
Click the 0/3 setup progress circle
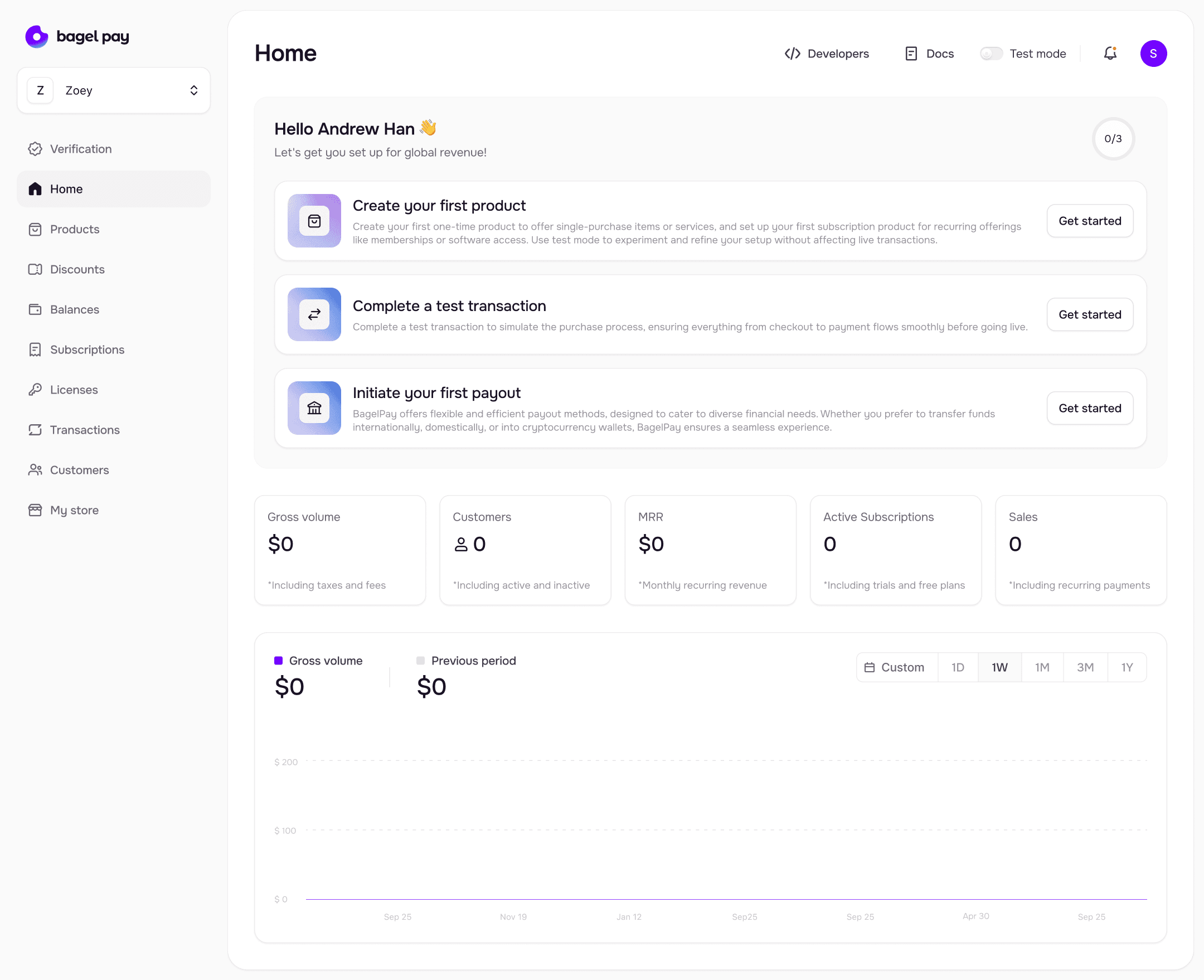(1113, 139)
